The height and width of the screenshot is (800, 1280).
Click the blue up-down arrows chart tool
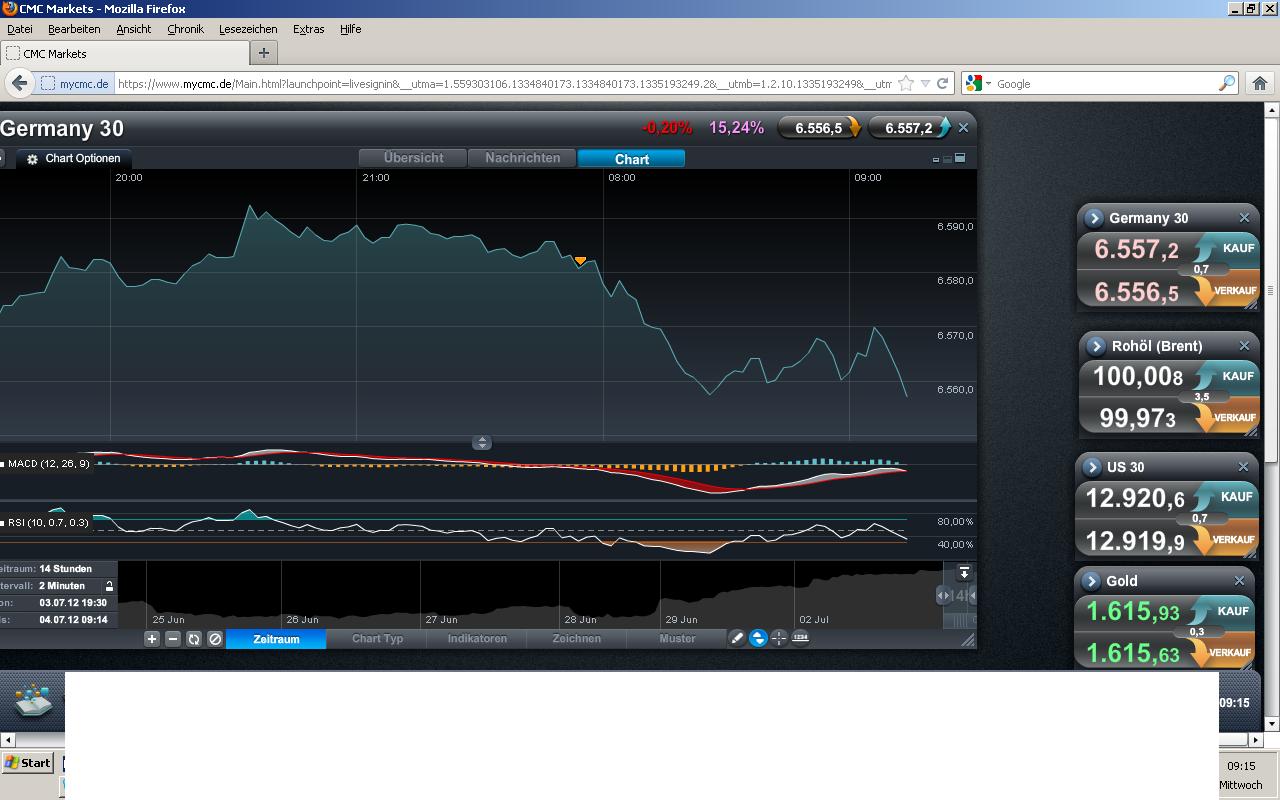click(758, 638)
